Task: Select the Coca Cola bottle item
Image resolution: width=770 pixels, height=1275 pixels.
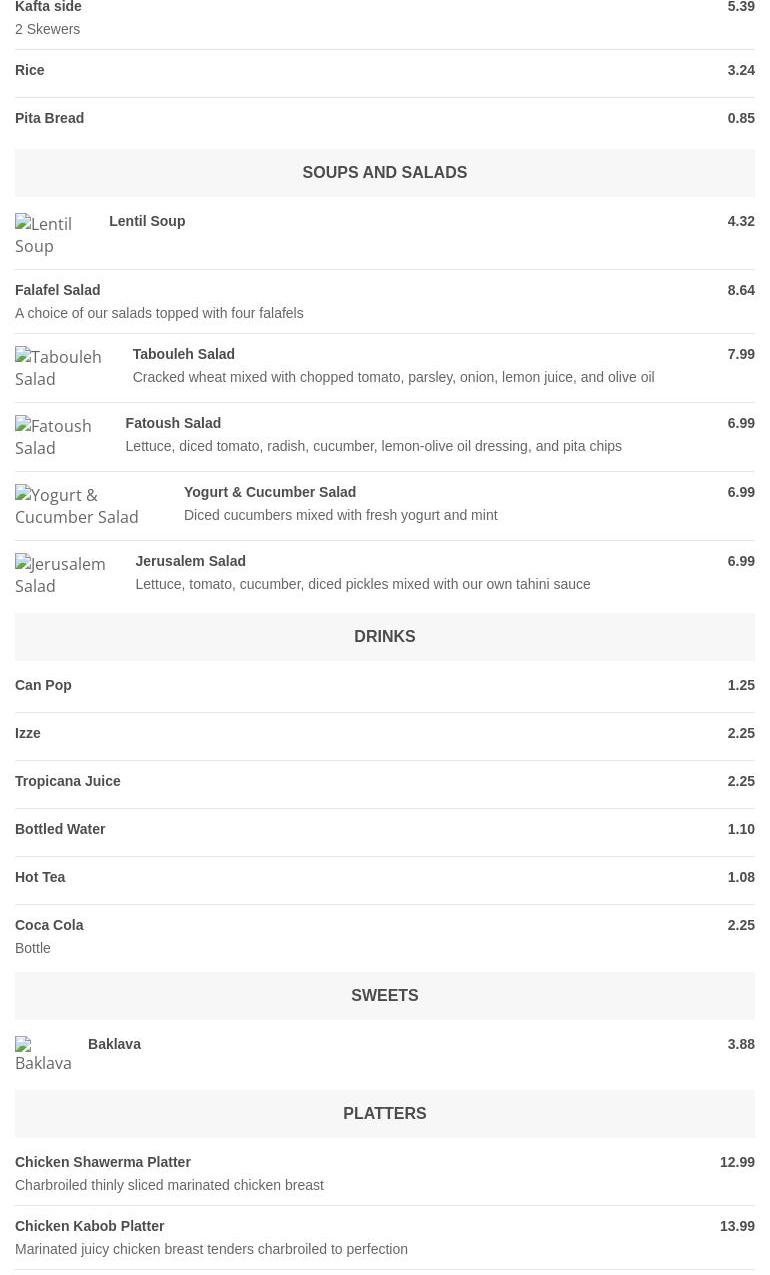Action: click(x=385, y=936)
